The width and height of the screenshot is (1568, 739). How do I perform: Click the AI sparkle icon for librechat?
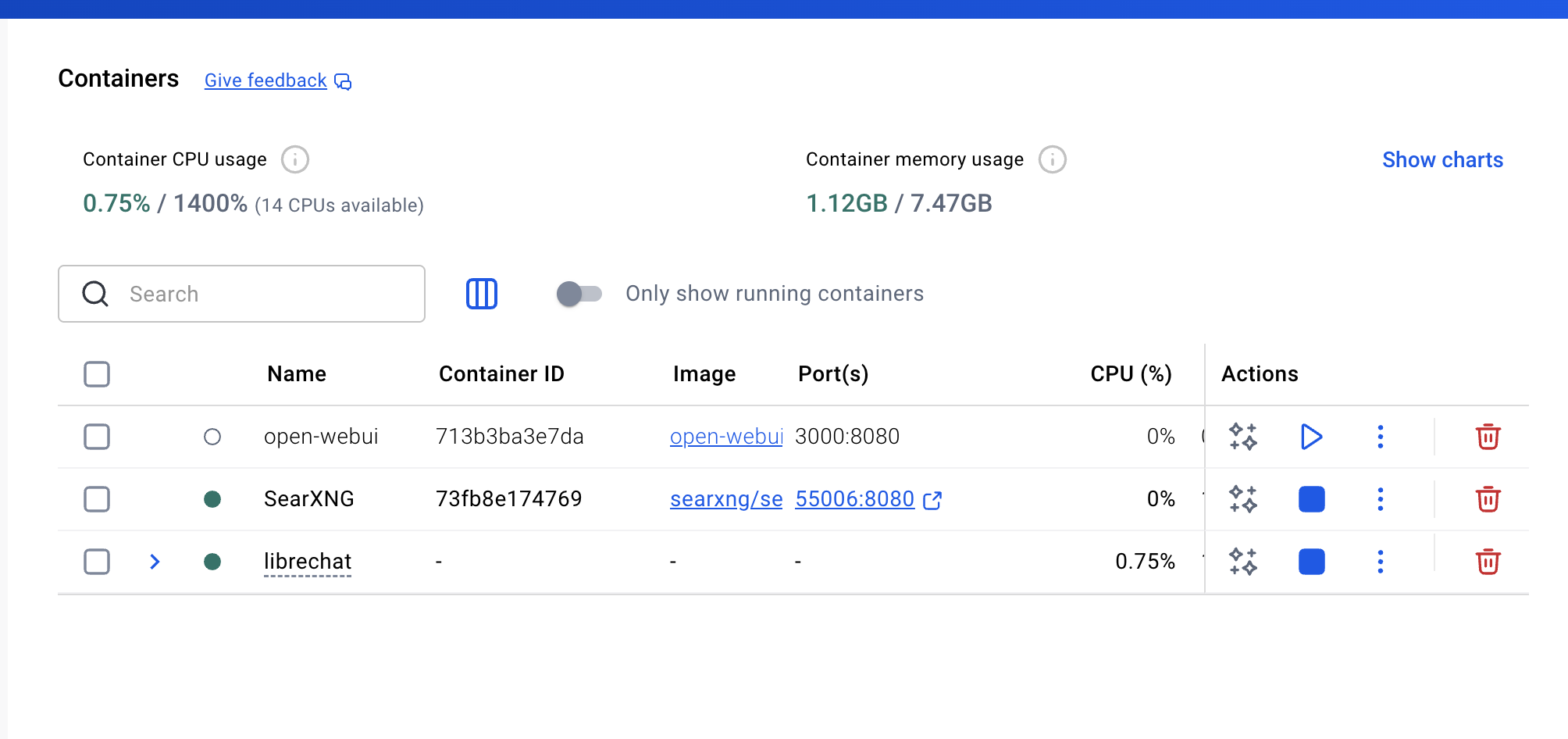pyautogui.click(x=1242, y=562)
